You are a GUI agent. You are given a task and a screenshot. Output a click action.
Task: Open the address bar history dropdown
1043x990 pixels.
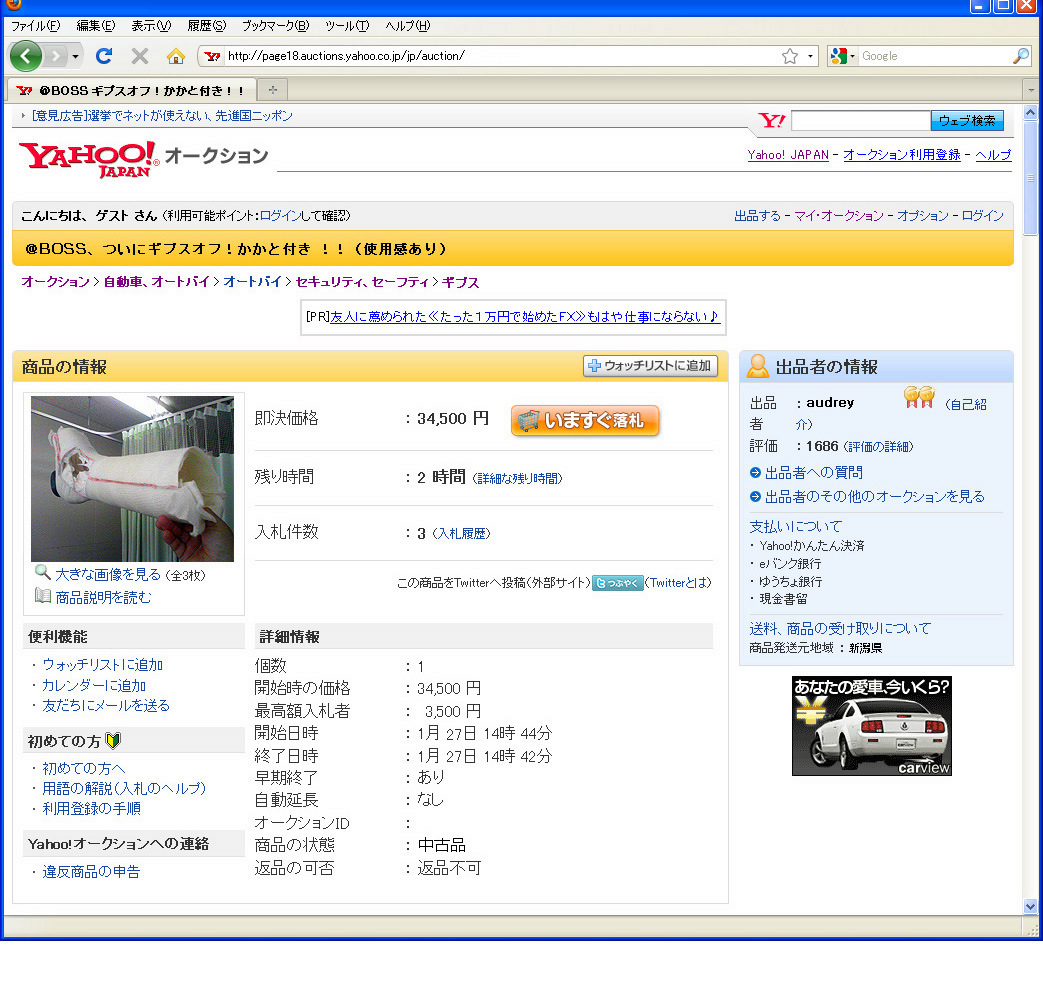(810, 56)
